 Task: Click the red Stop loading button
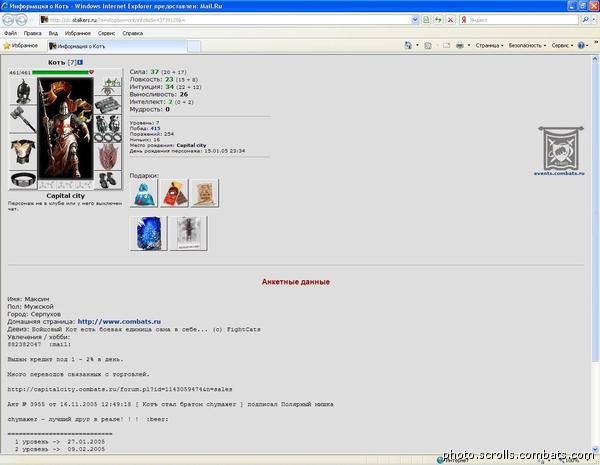click(x=451, y=20)
